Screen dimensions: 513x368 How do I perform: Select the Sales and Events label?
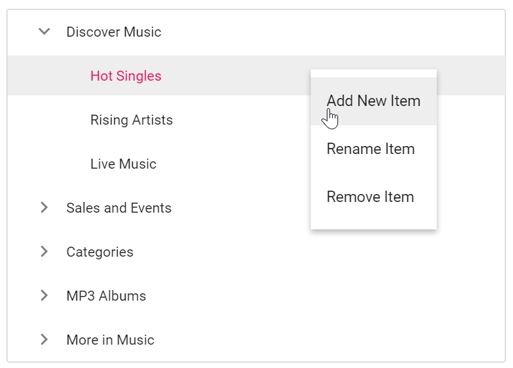[x=119, y=208]
